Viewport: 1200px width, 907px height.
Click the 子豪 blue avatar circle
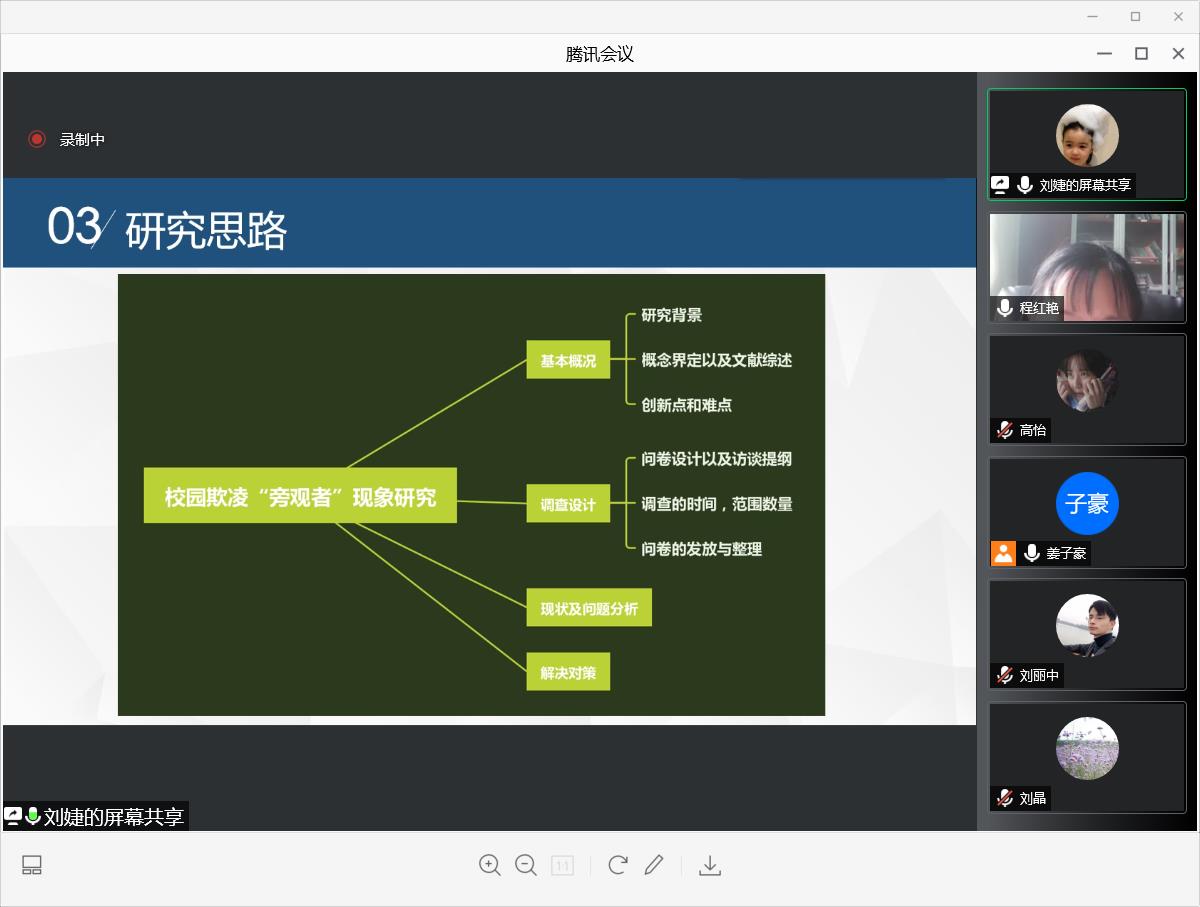coord(1087,503)
